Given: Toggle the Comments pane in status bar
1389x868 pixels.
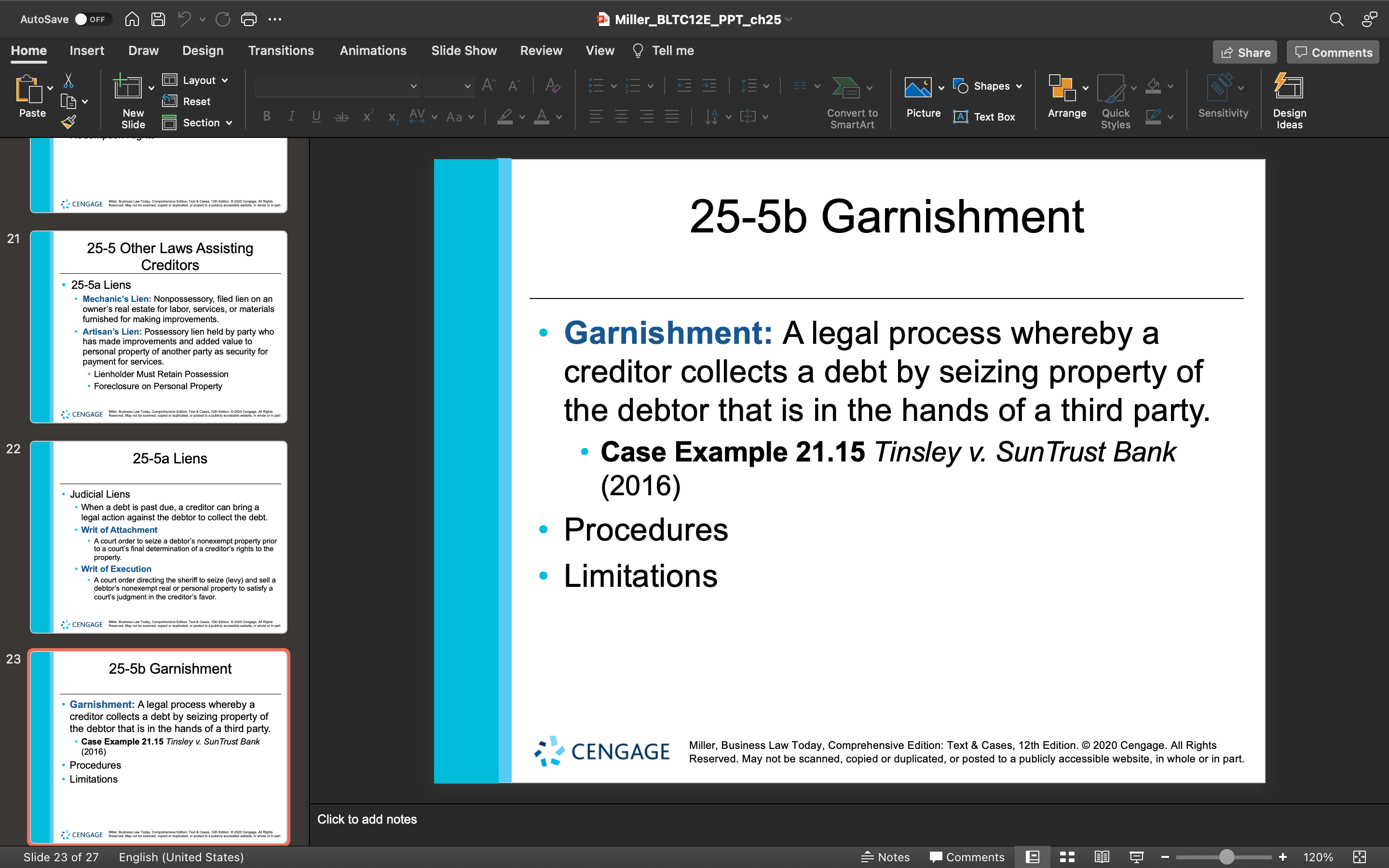Looking at the screenshot, I should click(x=967, y=857).
